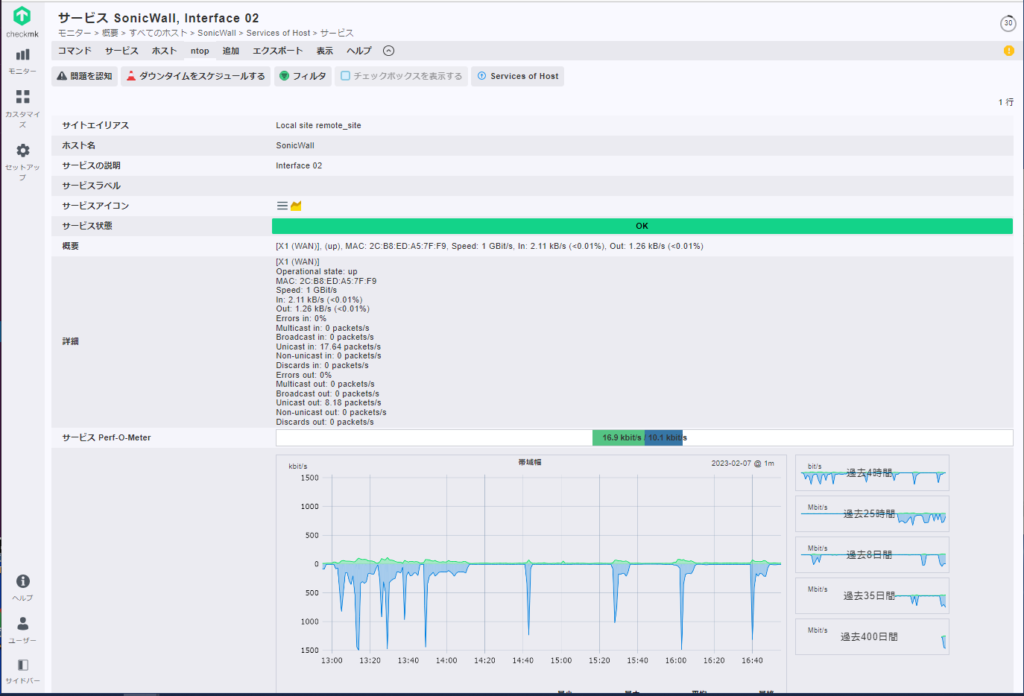Viewport: 1024px width, 696px height.
Task: Open the ホスト menu
Action: (x=164, y=51)
